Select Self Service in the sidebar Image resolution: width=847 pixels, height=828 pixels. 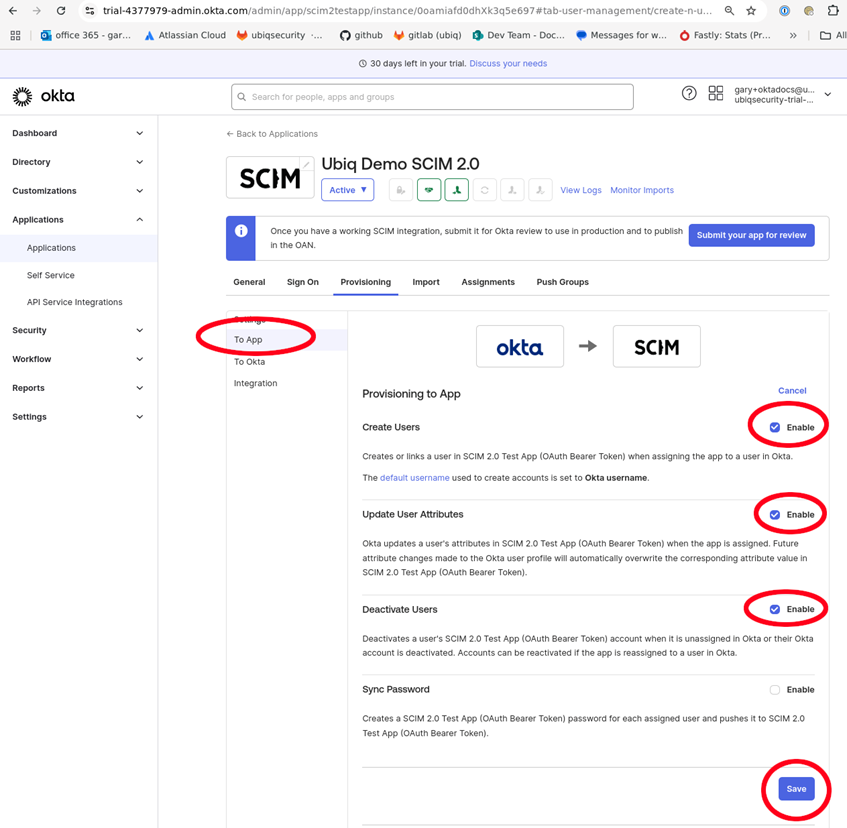coord(51,275)
